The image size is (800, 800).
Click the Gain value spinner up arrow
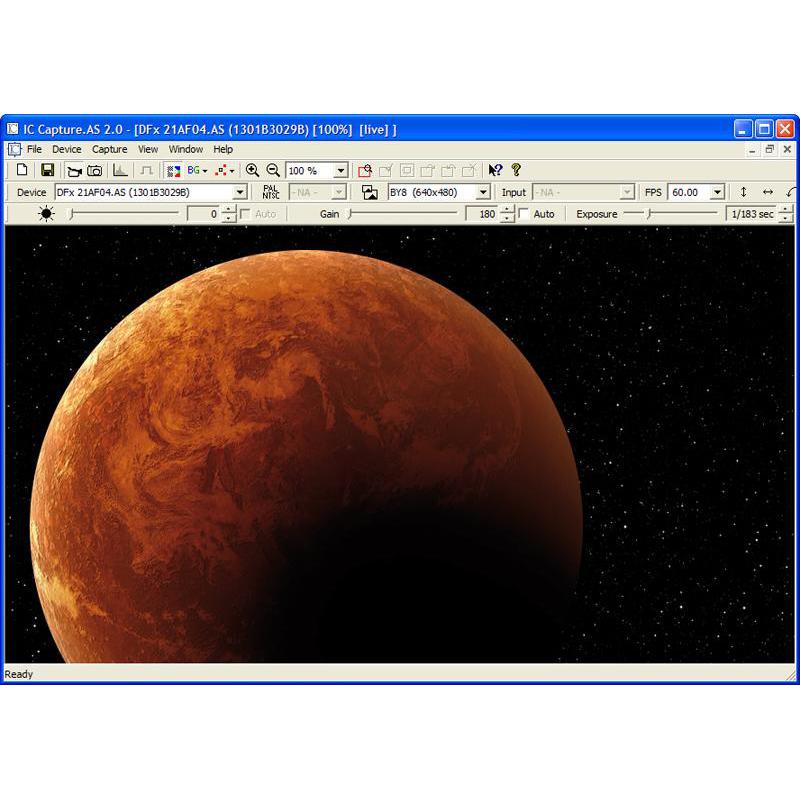pyautogui.click(x=504, y=208)
